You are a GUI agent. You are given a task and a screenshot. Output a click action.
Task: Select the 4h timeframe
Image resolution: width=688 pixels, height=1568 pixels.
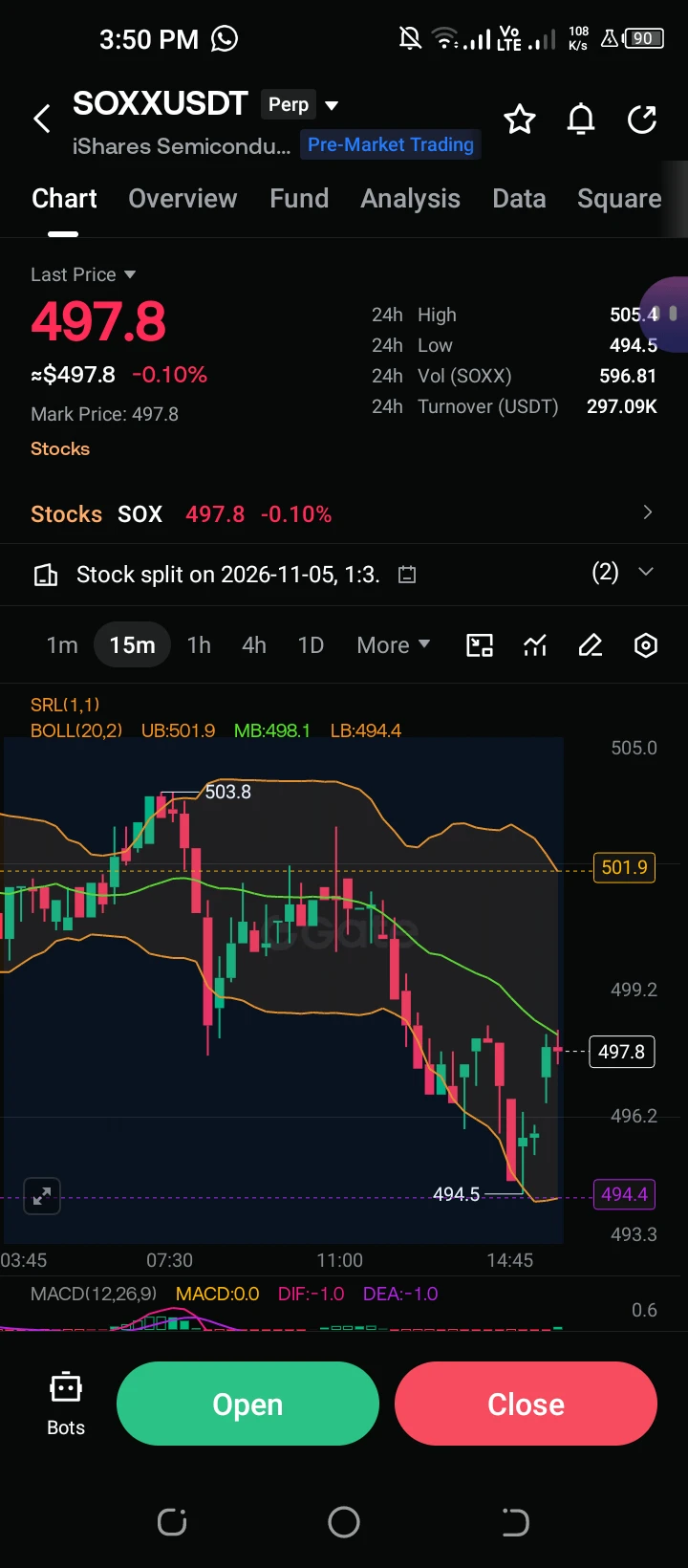pos(254,645)
